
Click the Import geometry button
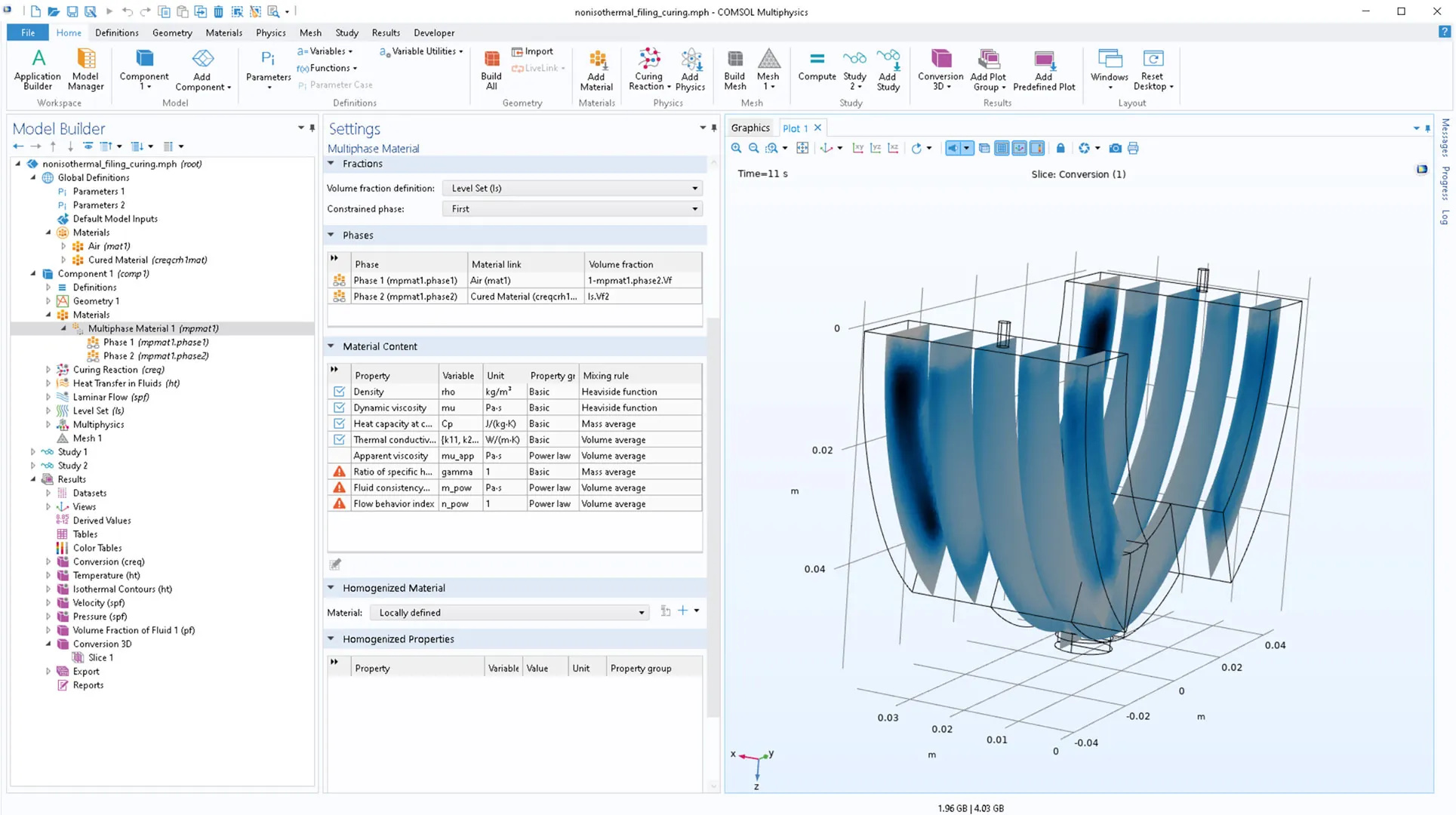(x=532, y=51)
